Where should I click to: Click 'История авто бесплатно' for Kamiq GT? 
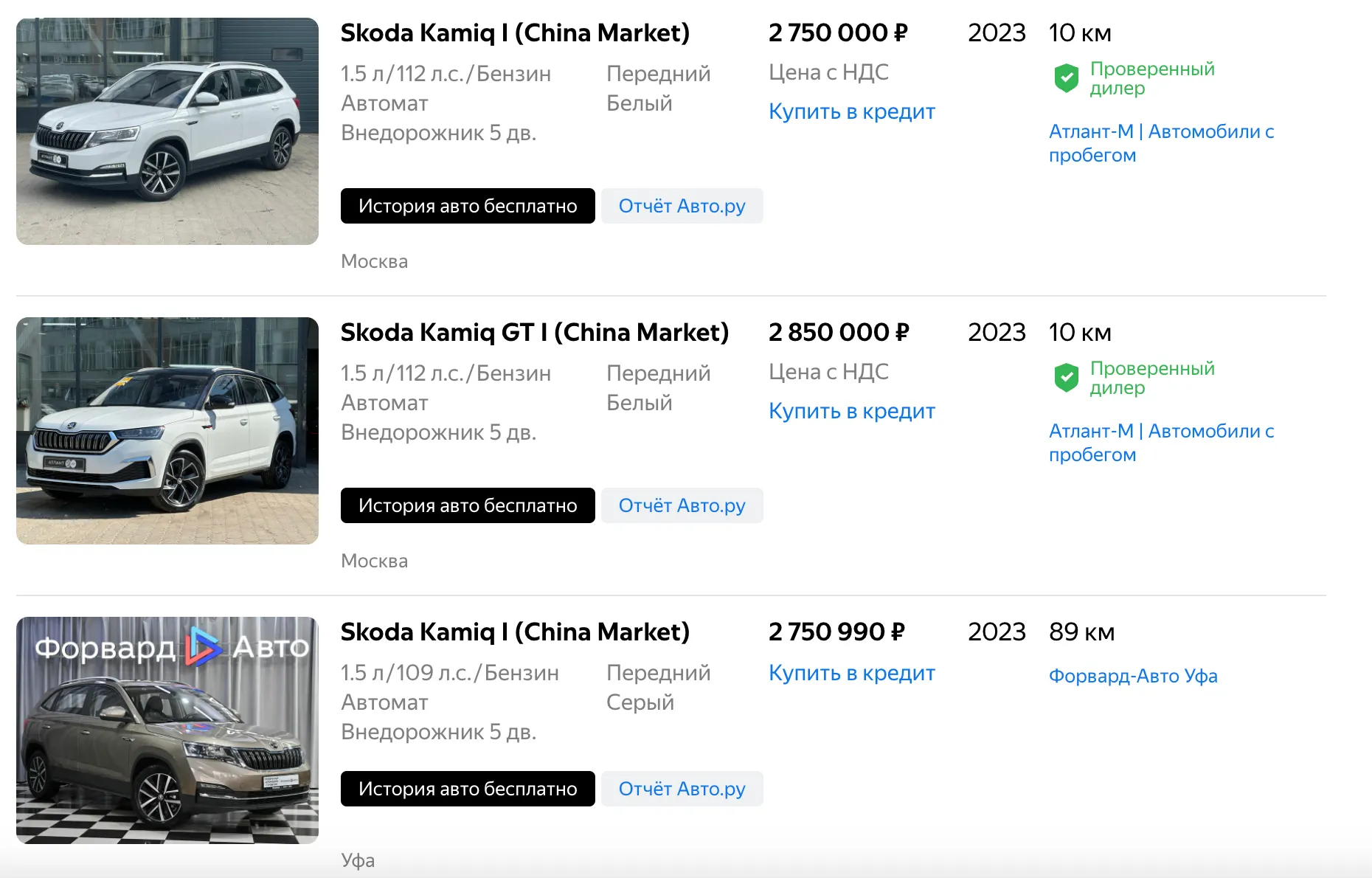pyautogui.click(x=468, y=505)
